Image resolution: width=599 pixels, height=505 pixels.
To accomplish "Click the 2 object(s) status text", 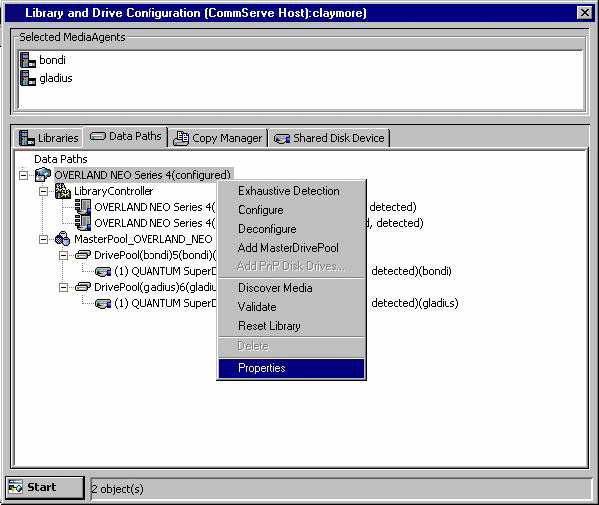I will [x=117, y=489].
